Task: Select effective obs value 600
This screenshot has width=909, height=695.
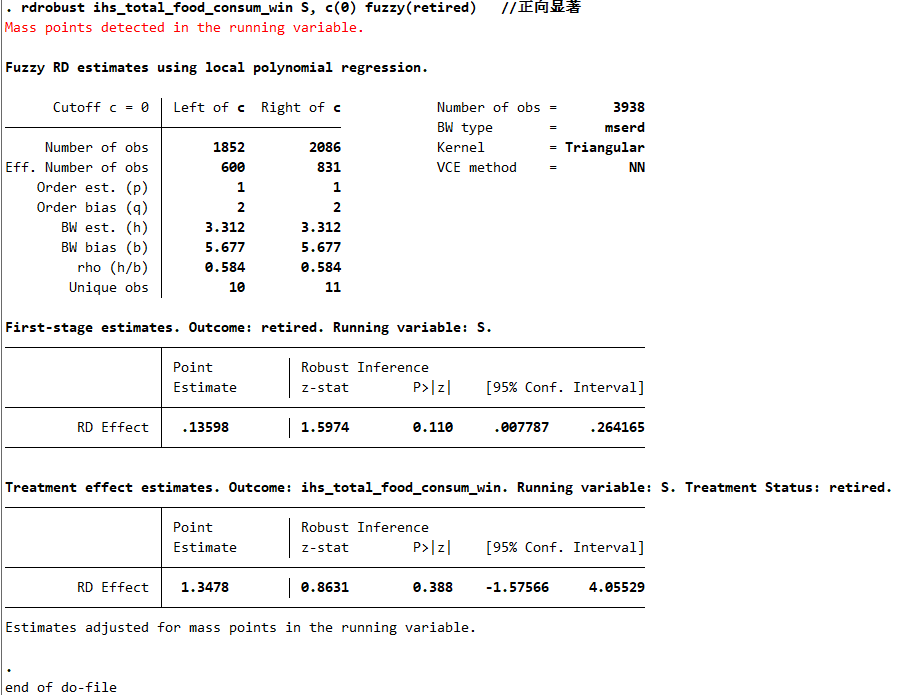Action: [233, 168]
